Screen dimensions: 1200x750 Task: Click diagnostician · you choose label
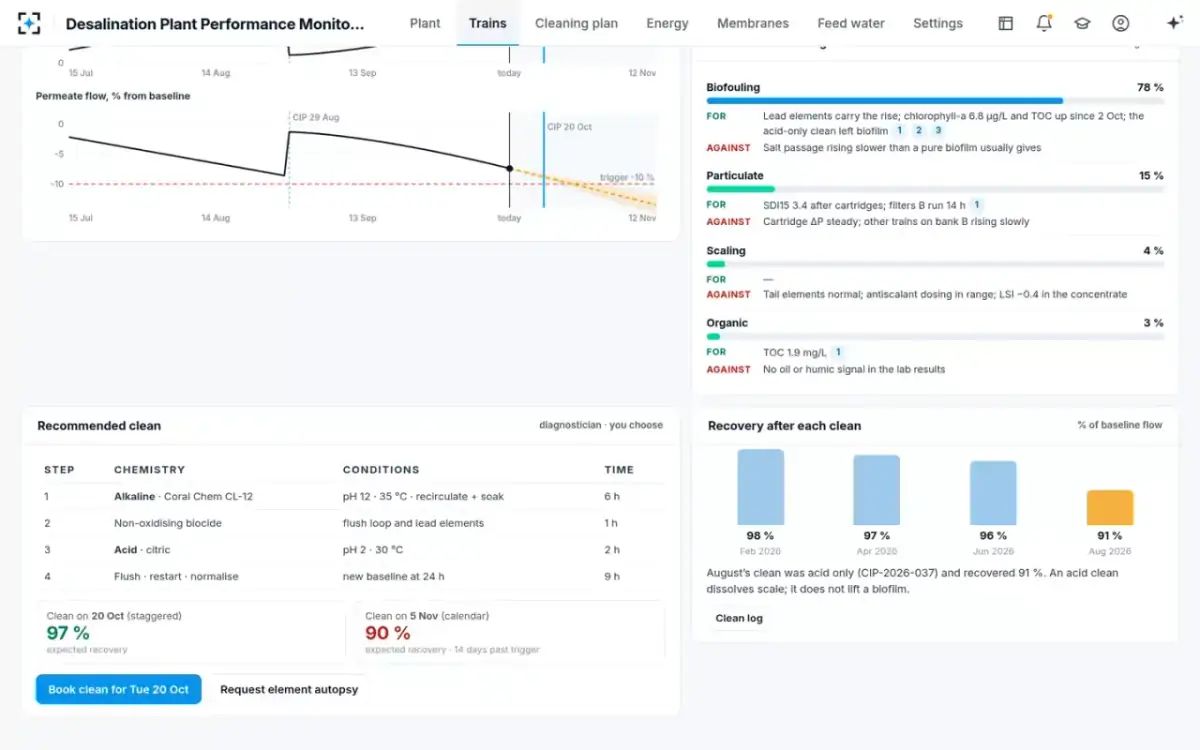click(601, 425)
